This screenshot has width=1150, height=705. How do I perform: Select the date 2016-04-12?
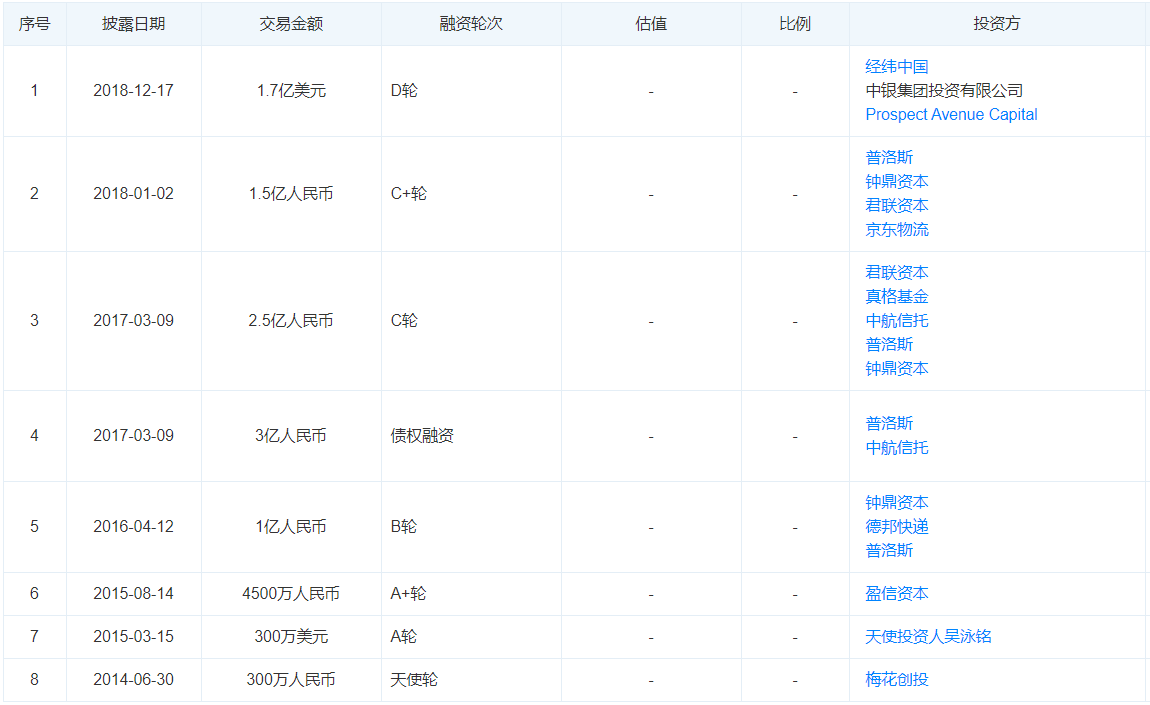pyautogui.click(x=133, y=527)
